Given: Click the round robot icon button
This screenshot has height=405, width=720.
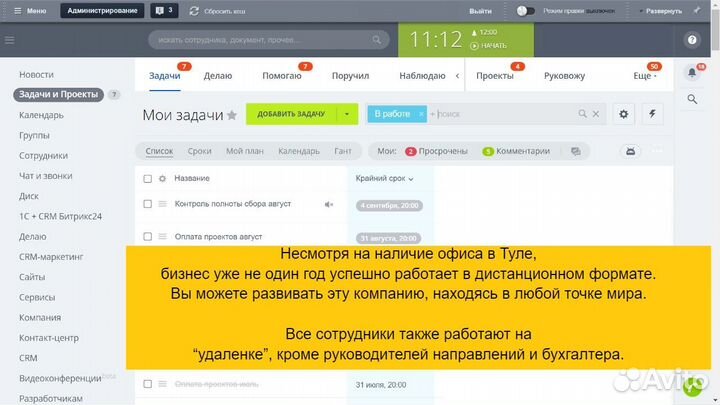Looking at the screenshot, I should coord(630,151).
